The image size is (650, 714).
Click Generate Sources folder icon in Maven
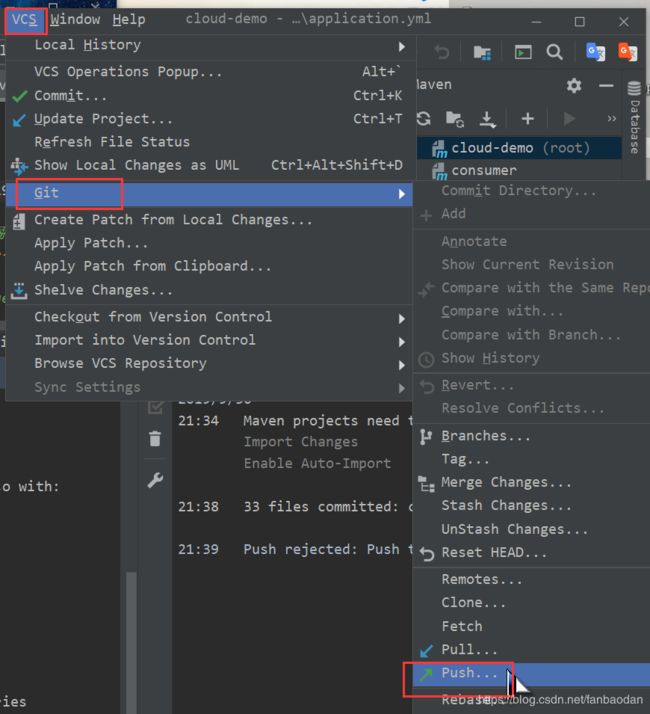point(455,119)
